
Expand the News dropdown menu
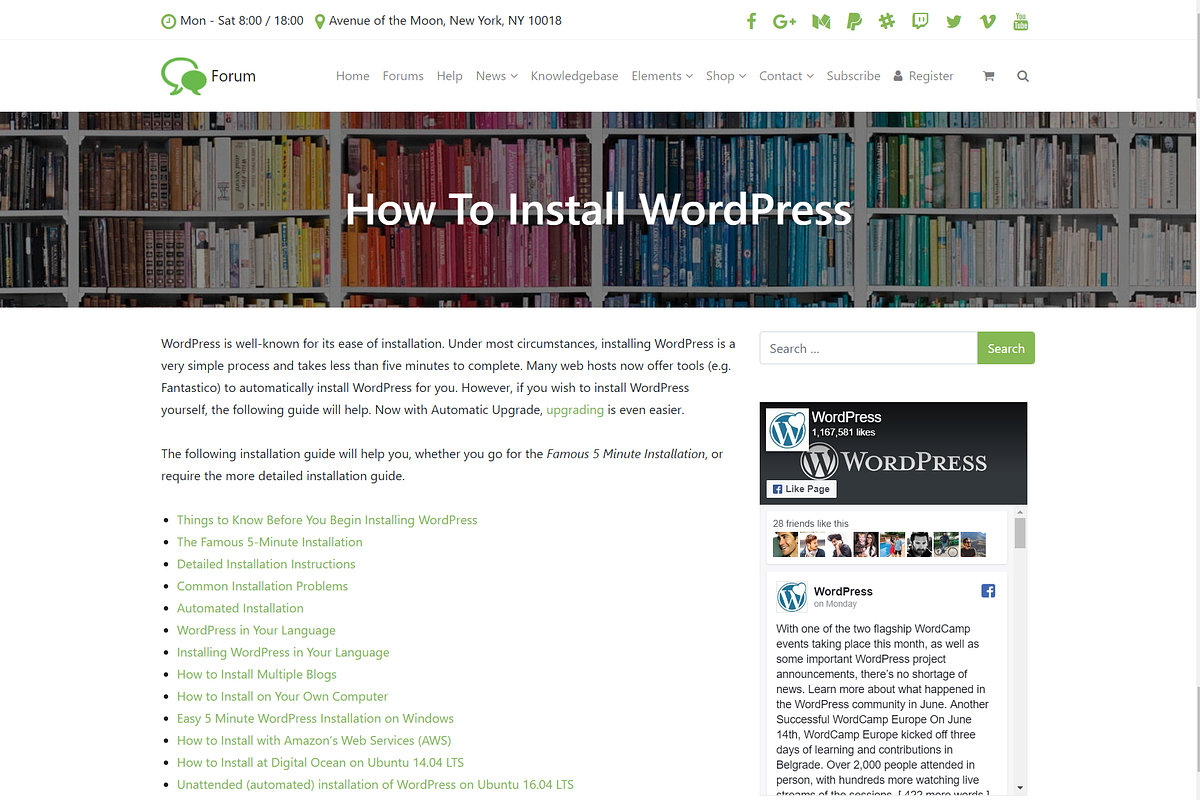[x=497, y=76]
